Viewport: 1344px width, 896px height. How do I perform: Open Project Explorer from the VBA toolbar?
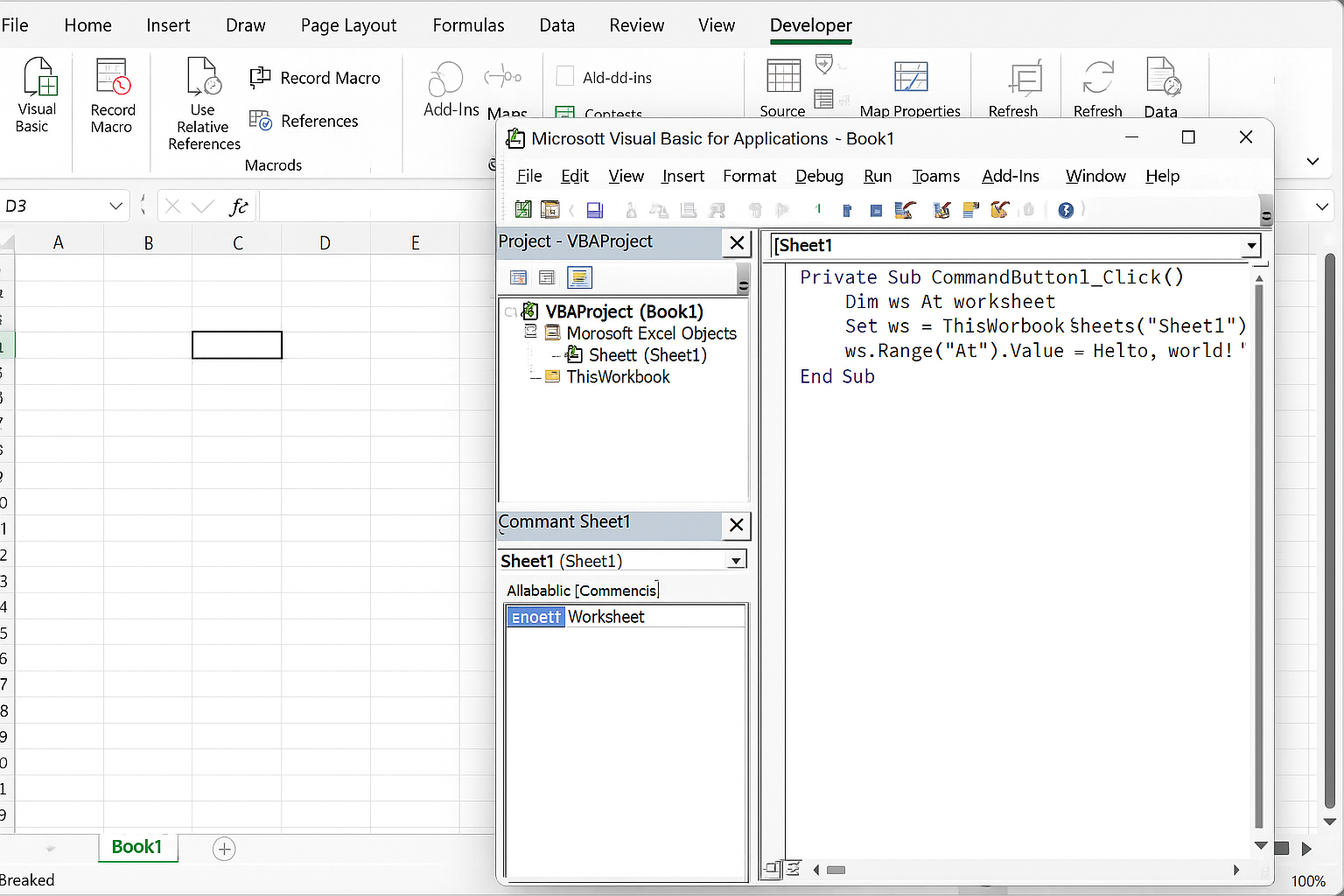942,210
